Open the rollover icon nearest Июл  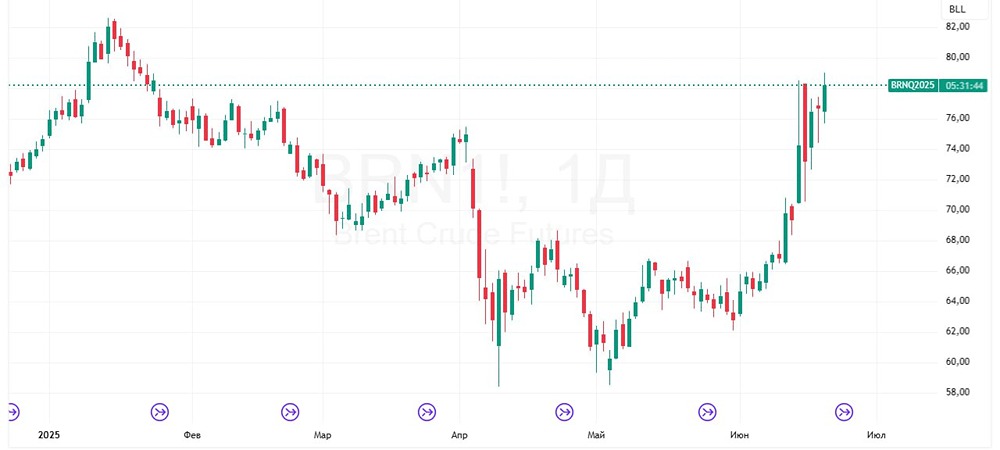844,411
